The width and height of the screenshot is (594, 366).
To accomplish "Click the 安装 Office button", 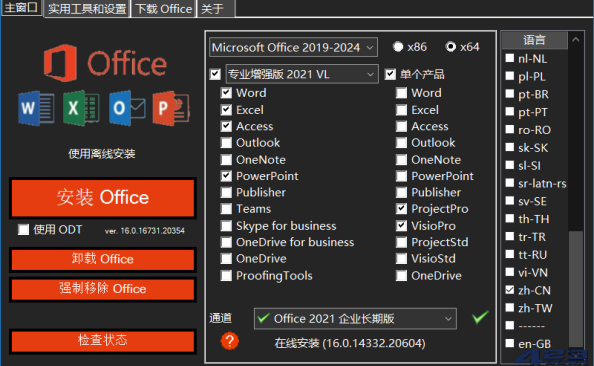I will coord(103,198).
